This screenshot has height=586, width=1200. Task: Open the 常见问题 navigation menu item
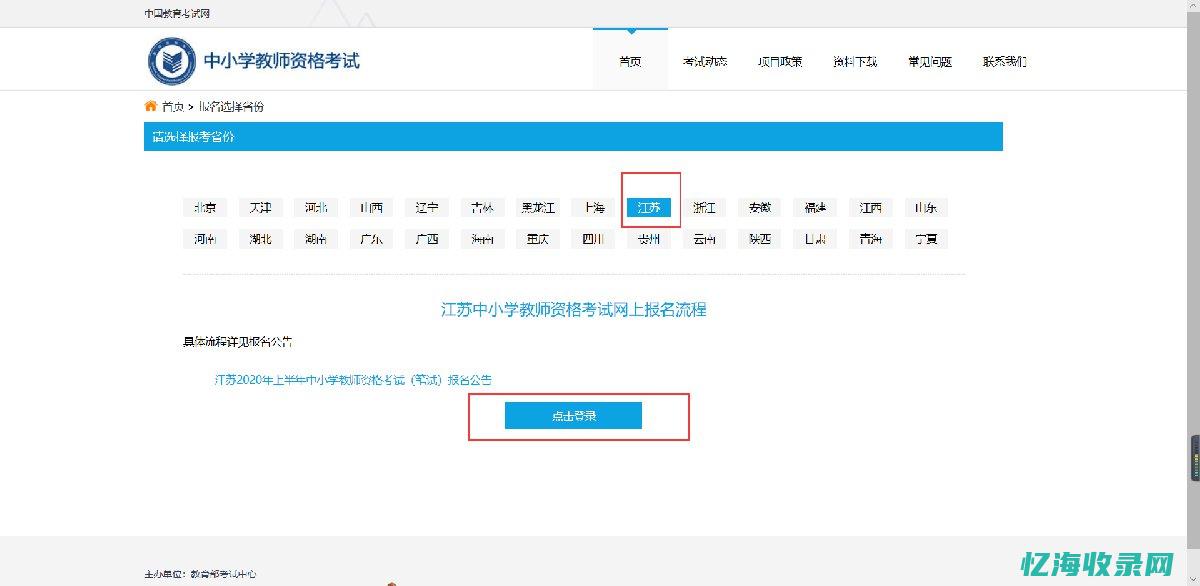929,60
